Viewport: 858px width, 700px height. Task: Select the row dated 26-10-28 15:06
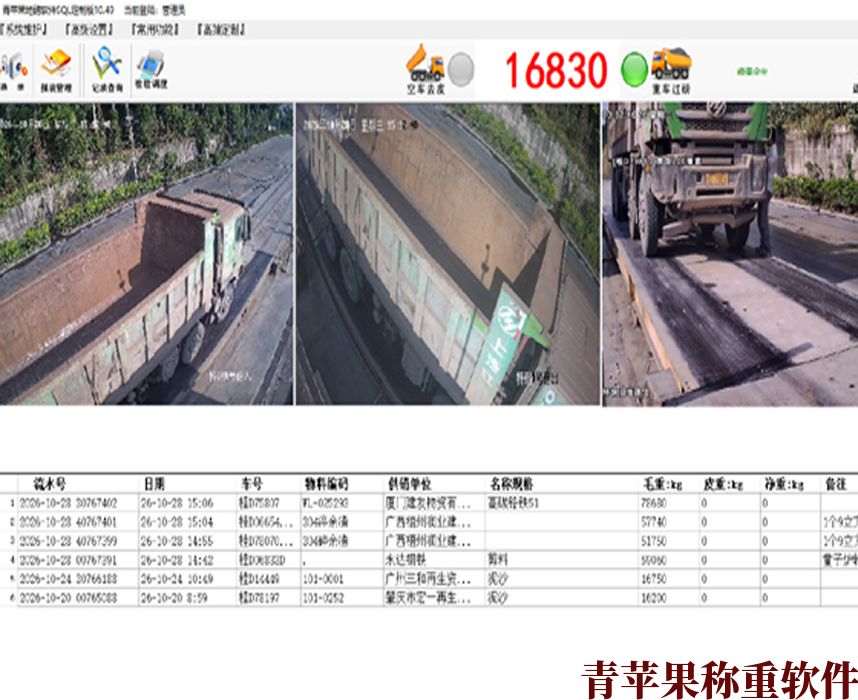point(429,503)
